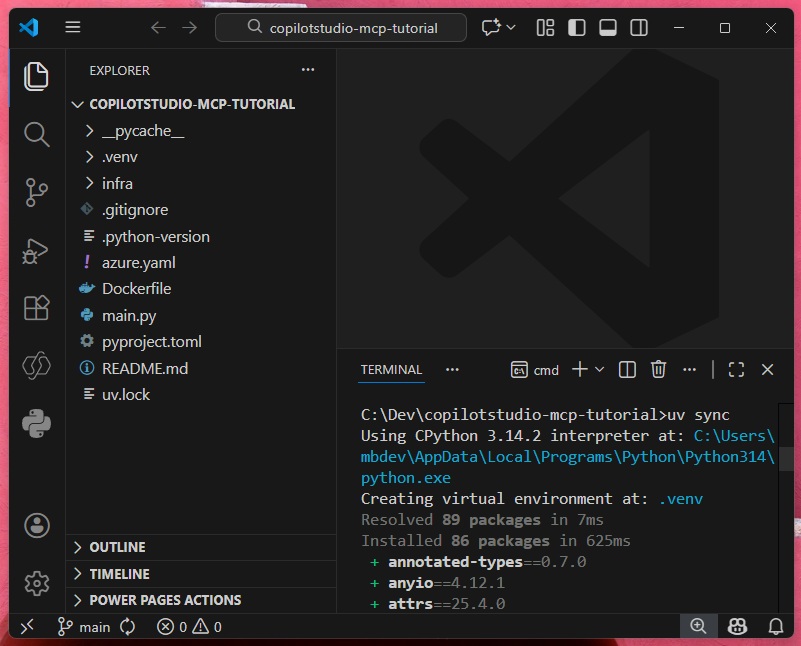The image size is (801, 646).
Task: Split the terminal panel
Action: tap(627, 370)
